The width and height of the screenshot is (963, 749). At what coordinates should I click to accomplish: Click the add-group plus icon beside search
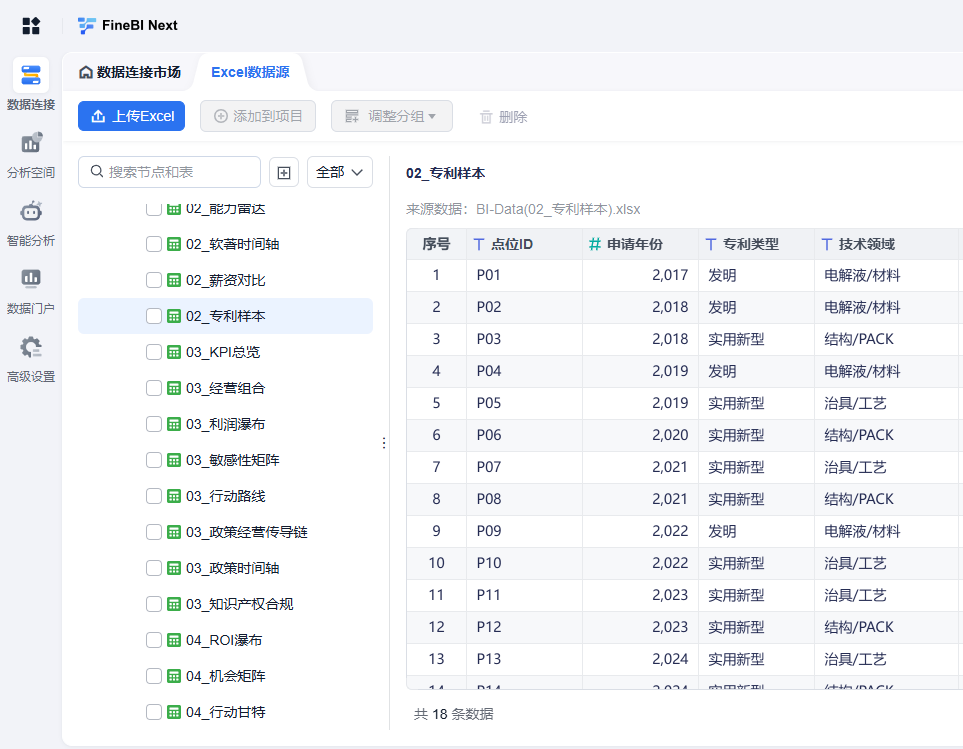pos(284,173)
